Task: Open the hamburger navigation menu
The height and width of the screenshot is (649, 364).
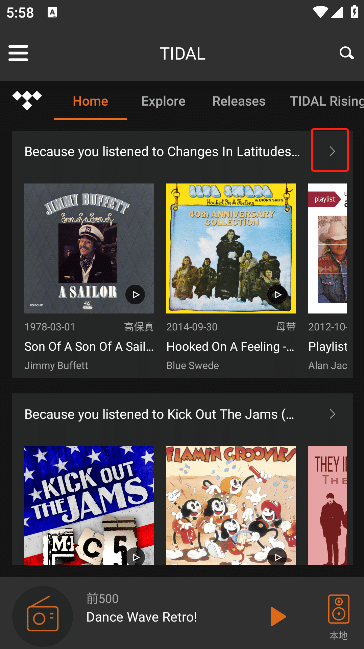Action: point(18,53)
